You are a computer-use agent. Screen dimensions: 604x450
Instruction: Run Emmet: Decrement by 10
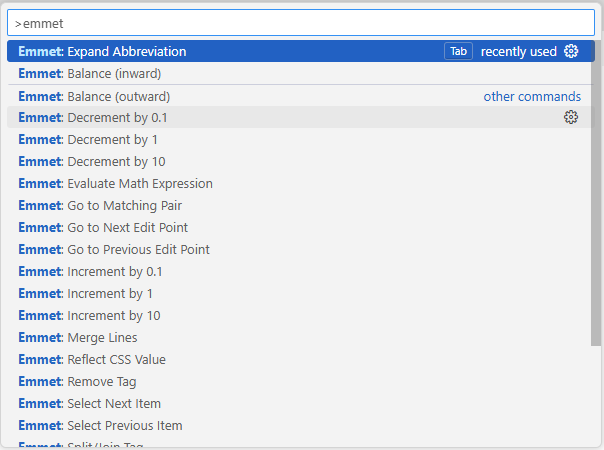point(301,161)
